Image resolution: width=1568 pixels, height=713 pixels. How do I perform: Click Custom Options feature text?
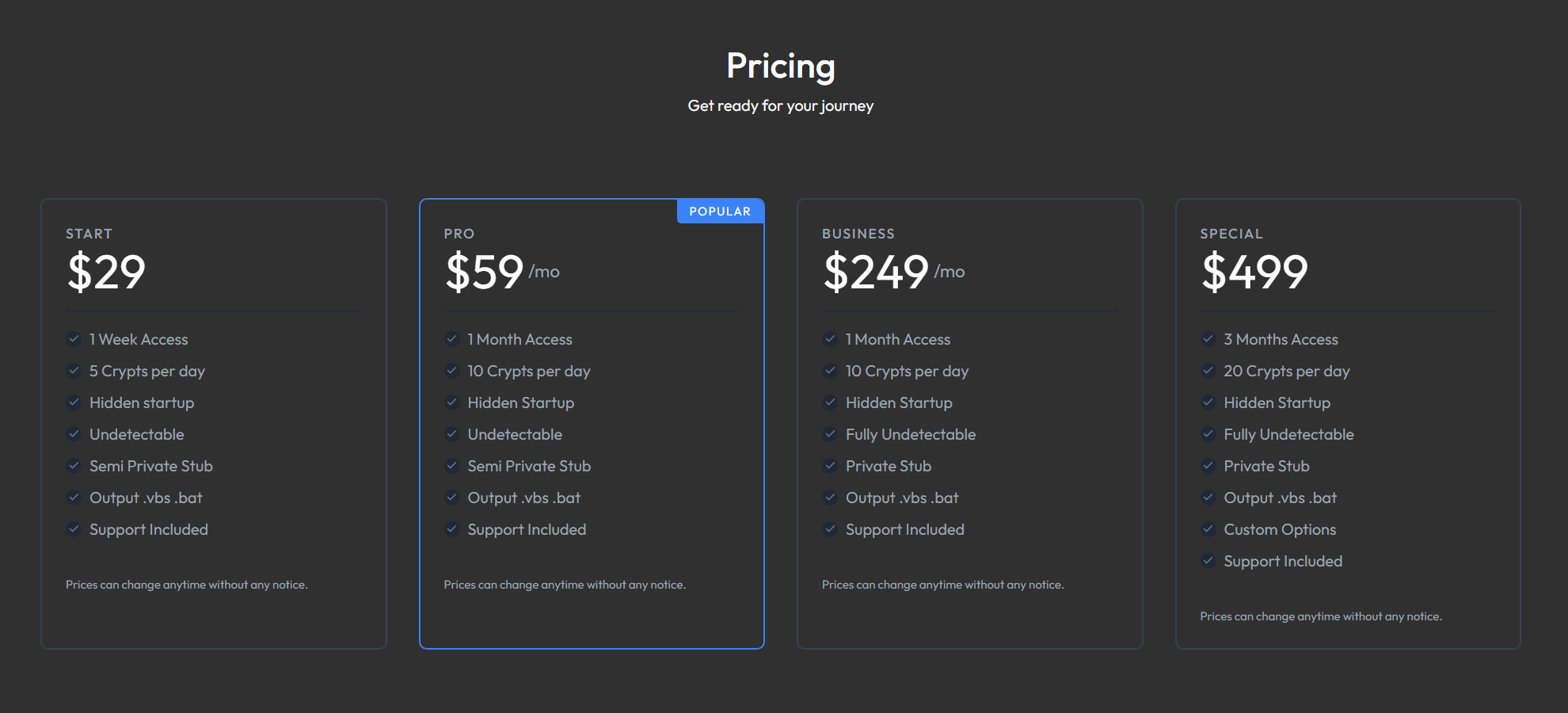[1280, 529]
